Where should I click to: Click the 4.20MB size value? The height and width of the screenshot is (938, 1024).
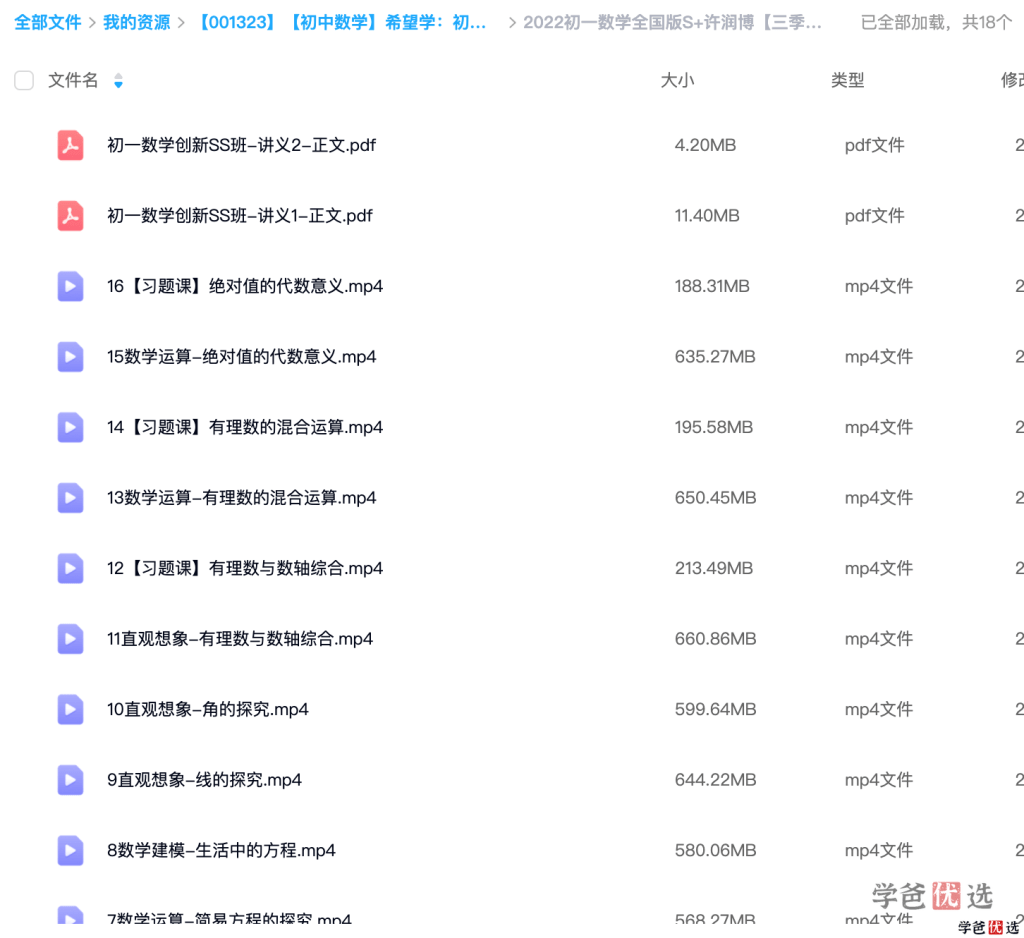705,145
